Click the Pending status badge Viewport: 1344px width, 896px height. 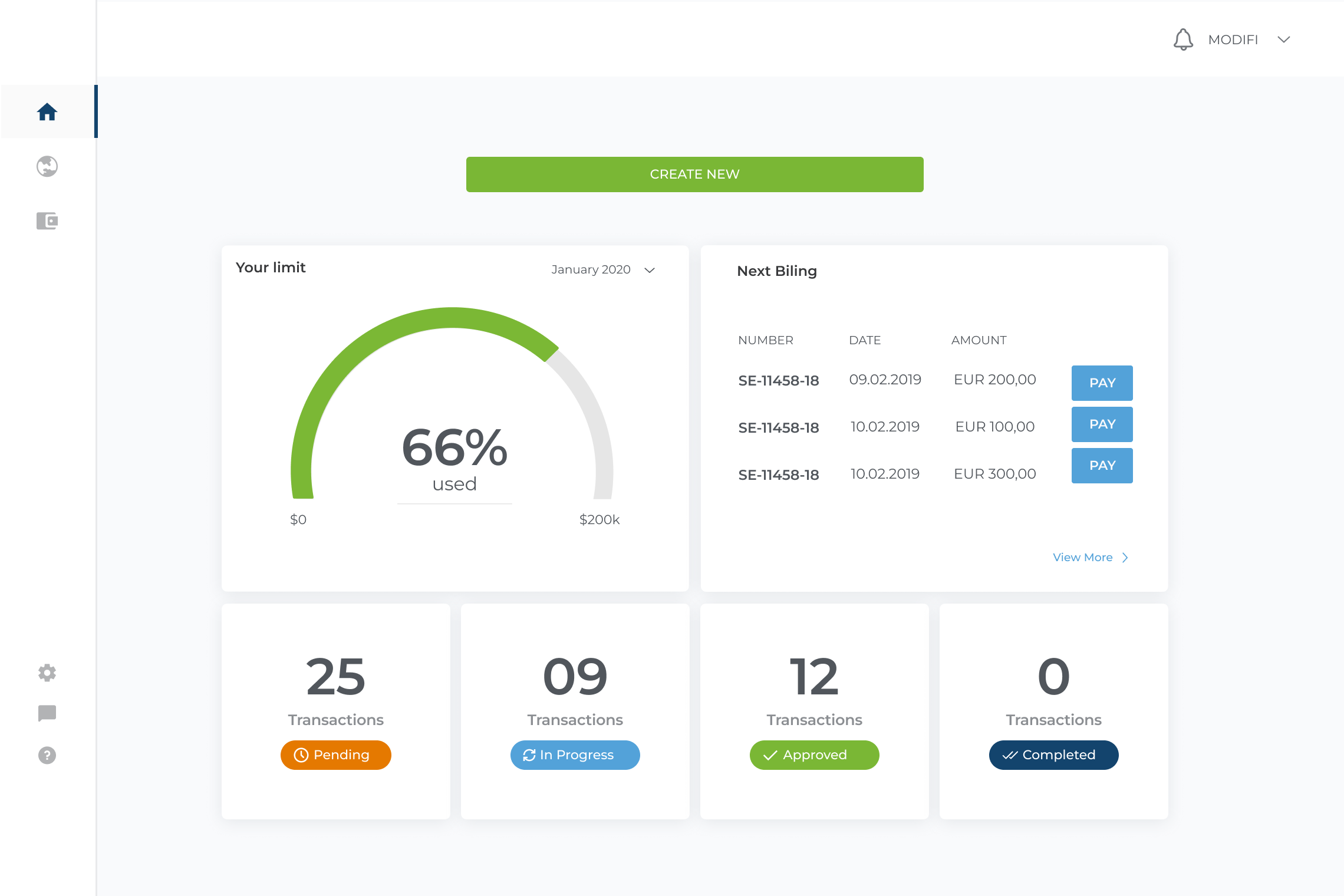pyautogui.click(x=335, y=755)
